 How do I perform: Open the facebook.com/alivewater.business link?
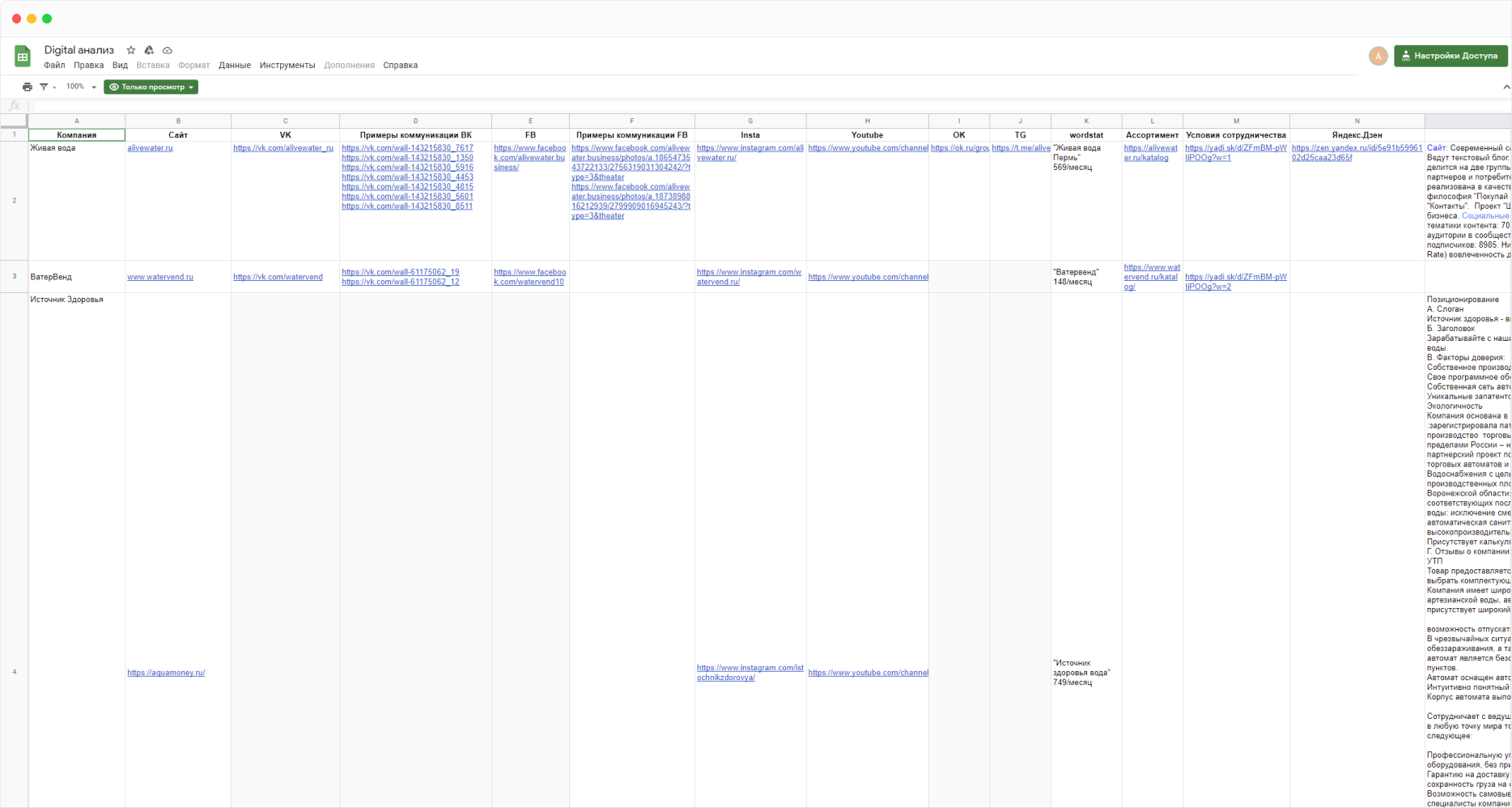click(x=530, y=158)
